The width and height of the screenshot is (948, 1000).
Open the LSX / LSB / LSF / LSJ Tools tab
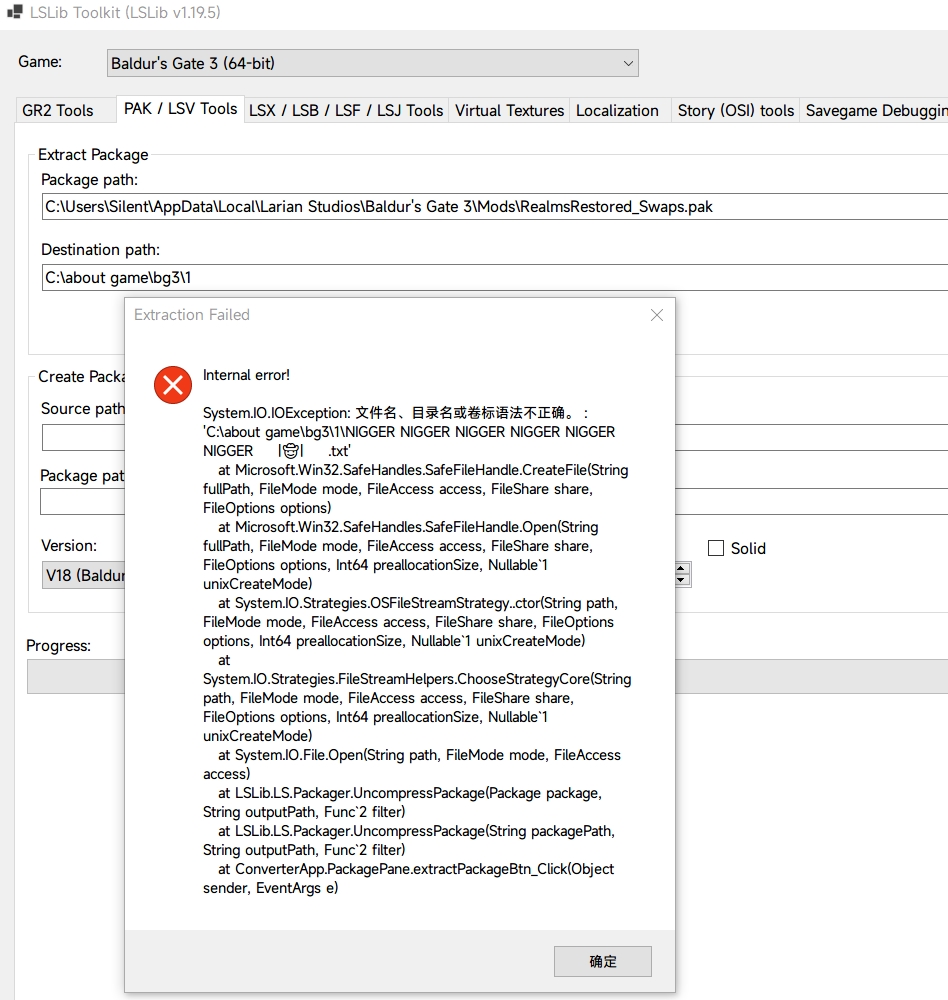coord(346,110)
